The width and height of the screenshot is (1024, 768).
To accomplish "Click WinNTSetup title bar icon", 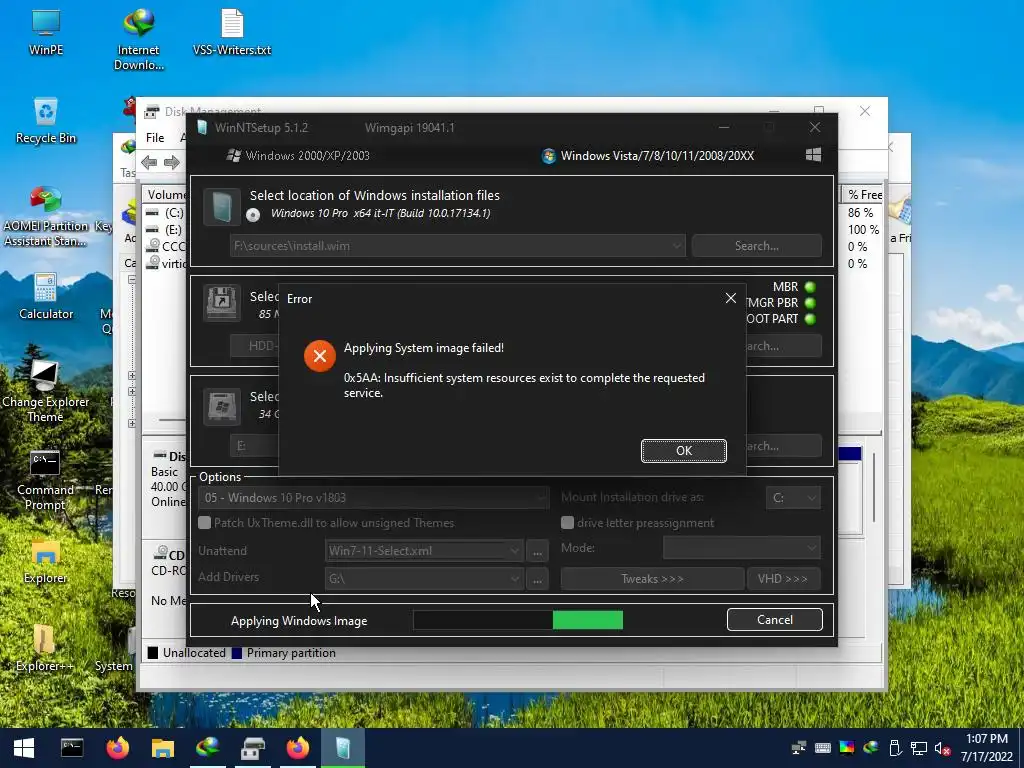I will click(202, 127).
